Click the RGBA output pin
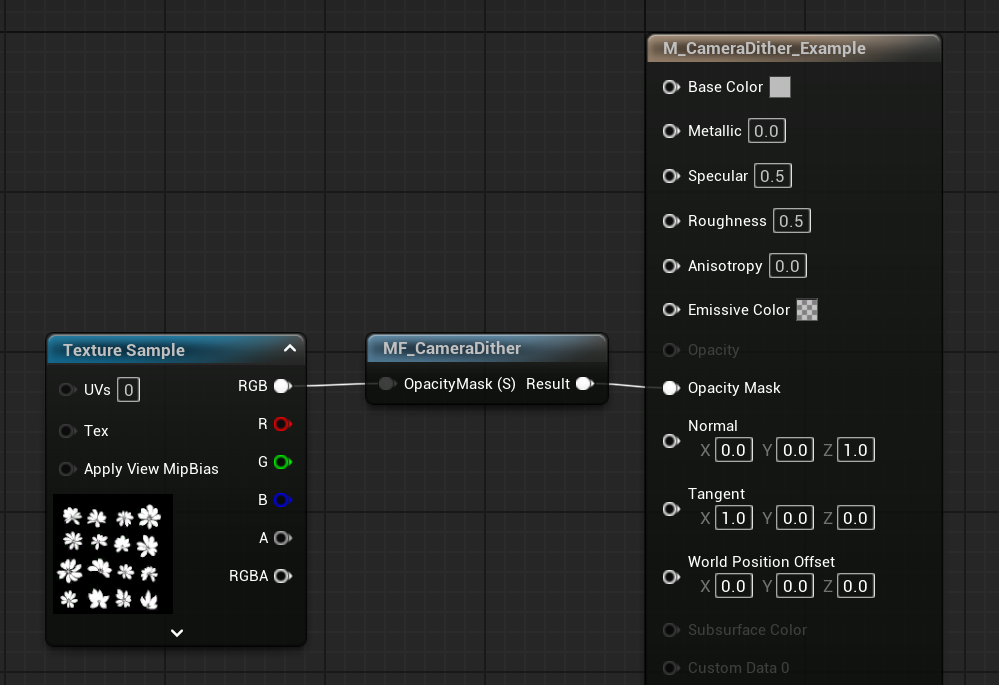The image size is (999, 685). (282, 576)
